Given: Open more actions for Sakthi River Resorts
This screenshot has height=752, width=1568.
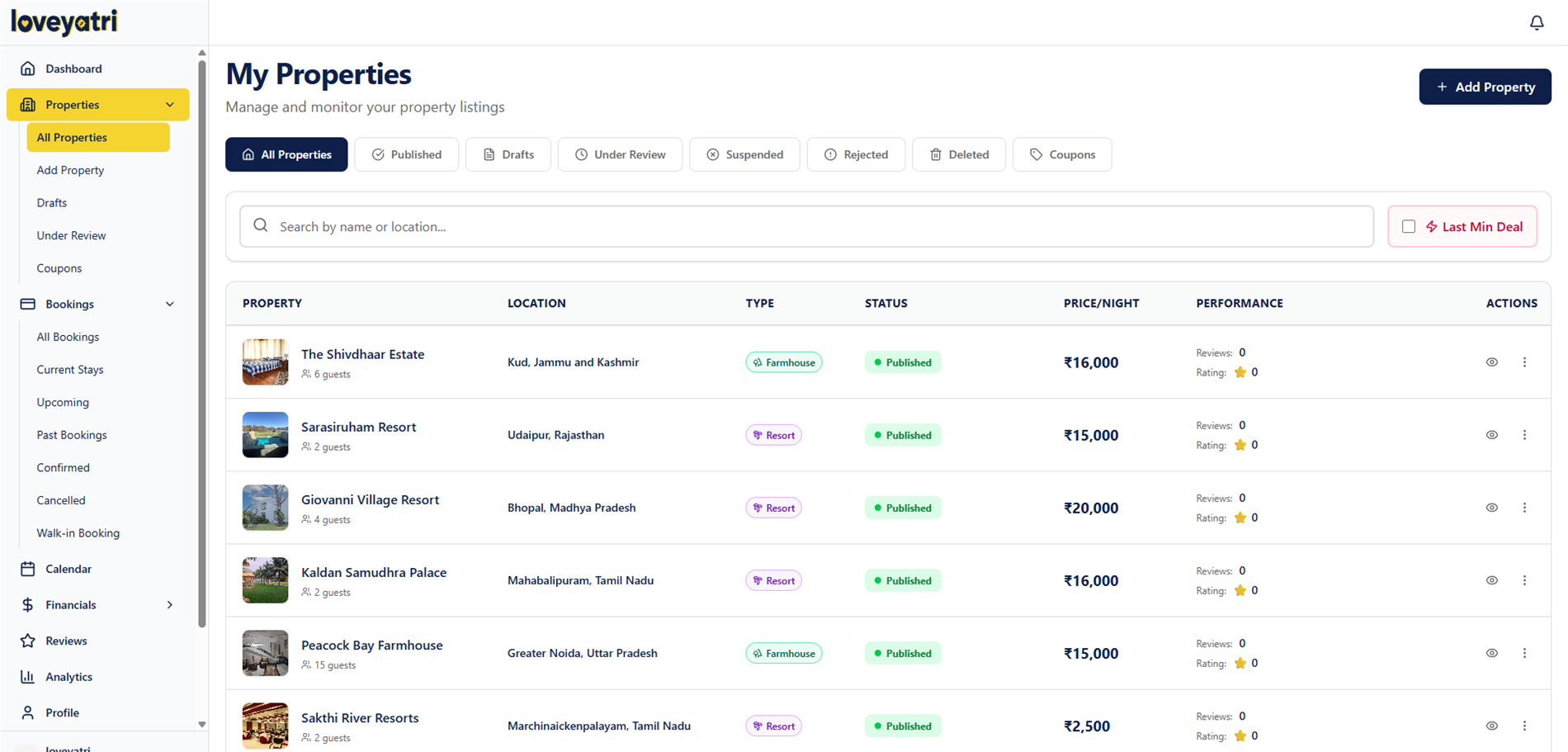Looking at the screenshot, I should (x=1524, y=726).
